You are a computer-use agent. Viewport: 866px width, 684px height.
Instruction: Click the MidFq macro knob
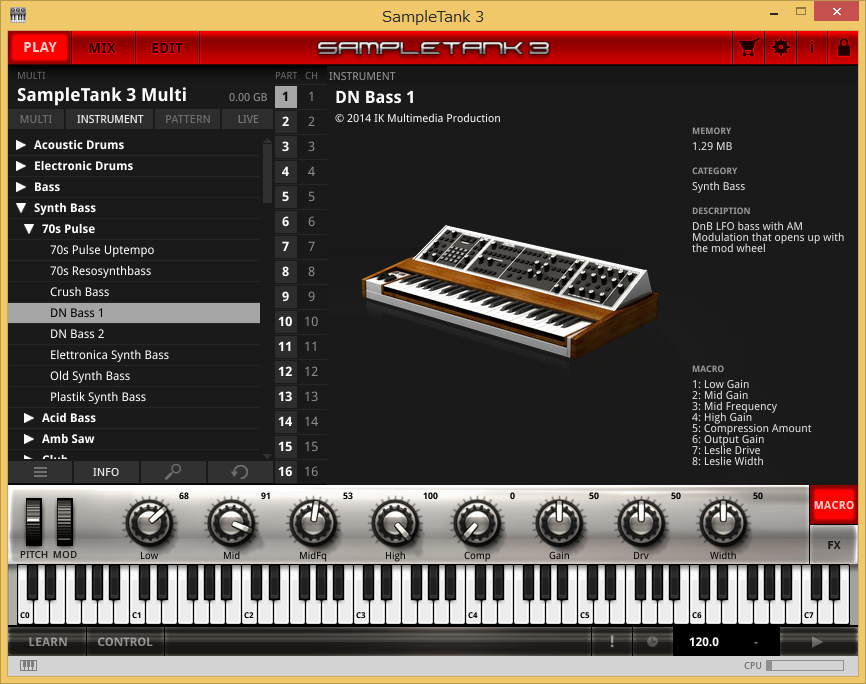point(313,522)
